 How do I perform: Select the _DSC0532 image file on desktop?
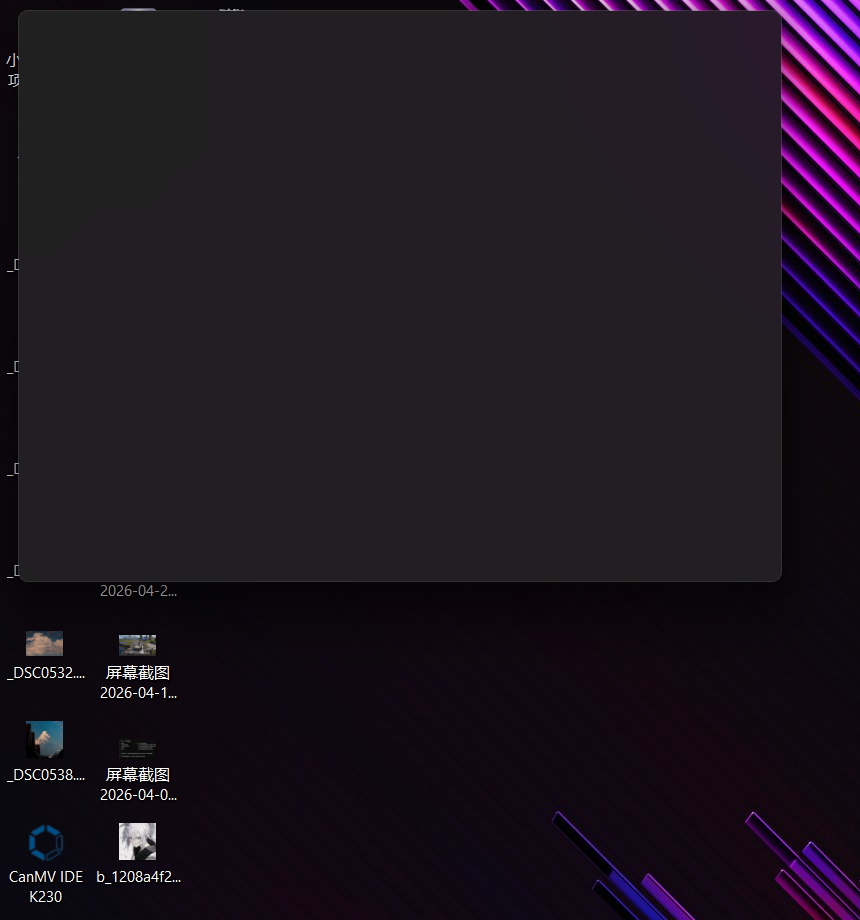pos(45,656)
